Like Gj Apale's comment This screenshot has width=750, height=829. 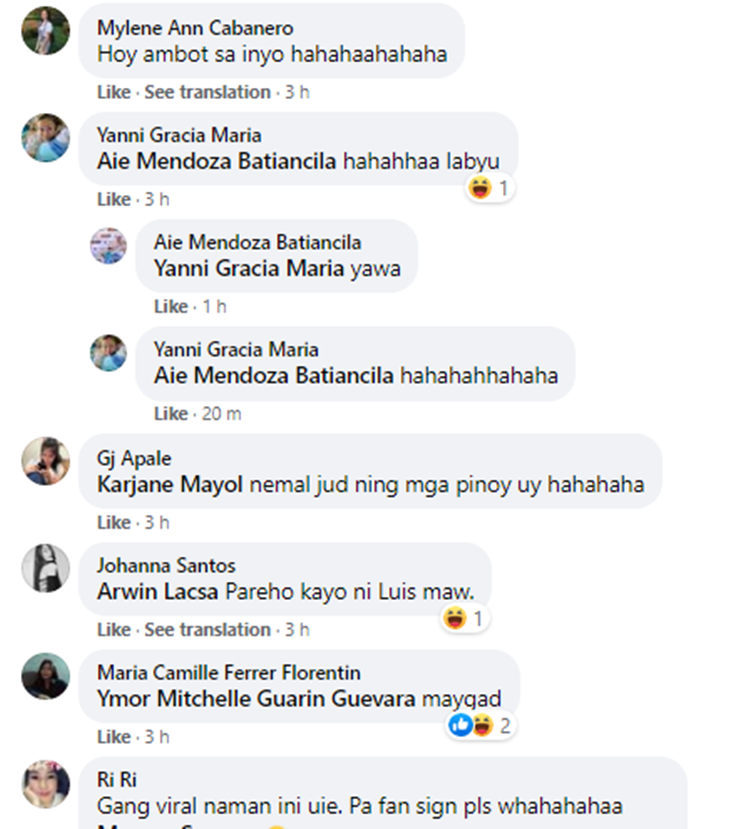coord(114,522)
